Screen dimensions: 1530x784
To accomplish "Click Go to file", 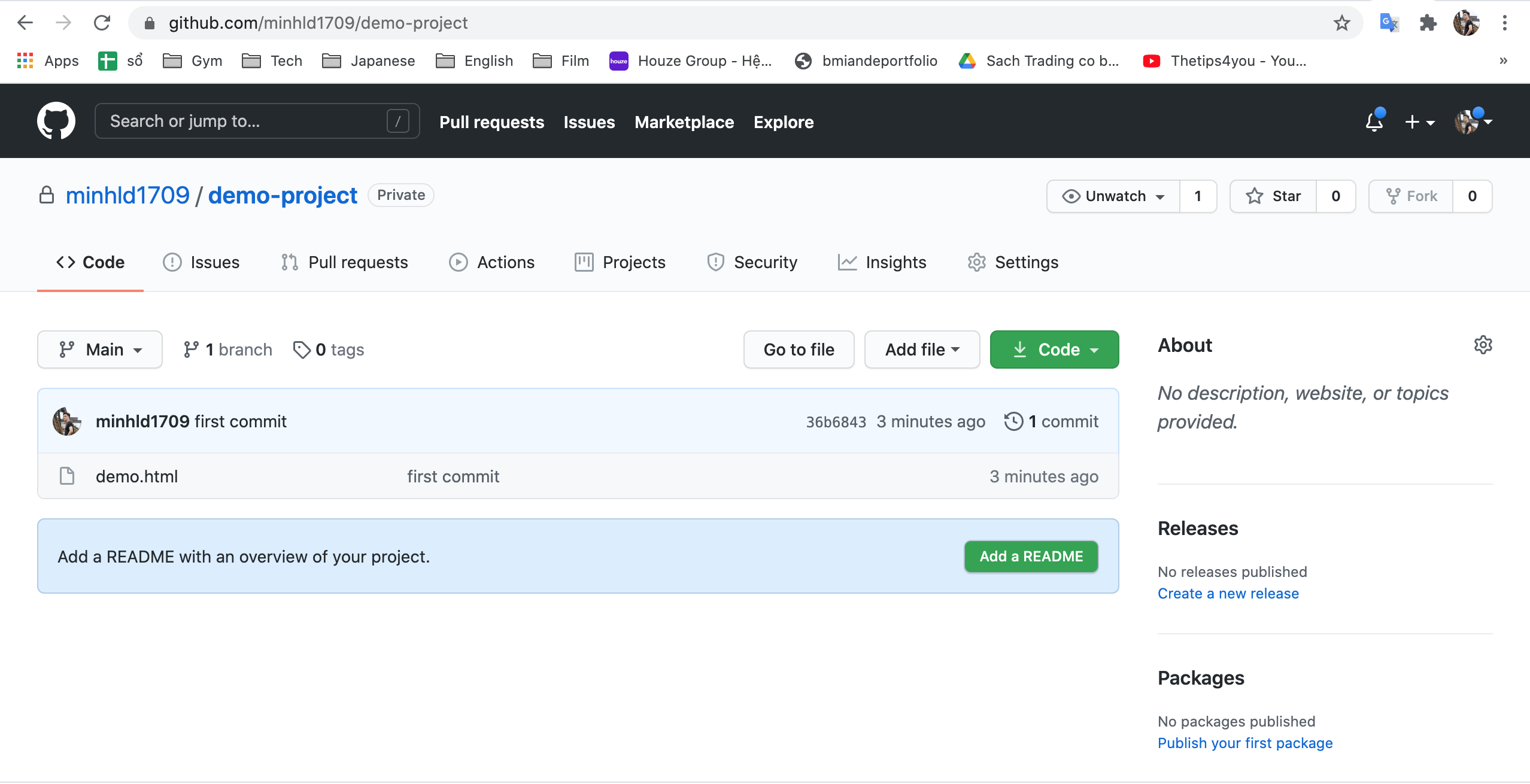I will [x=799, y=350].
